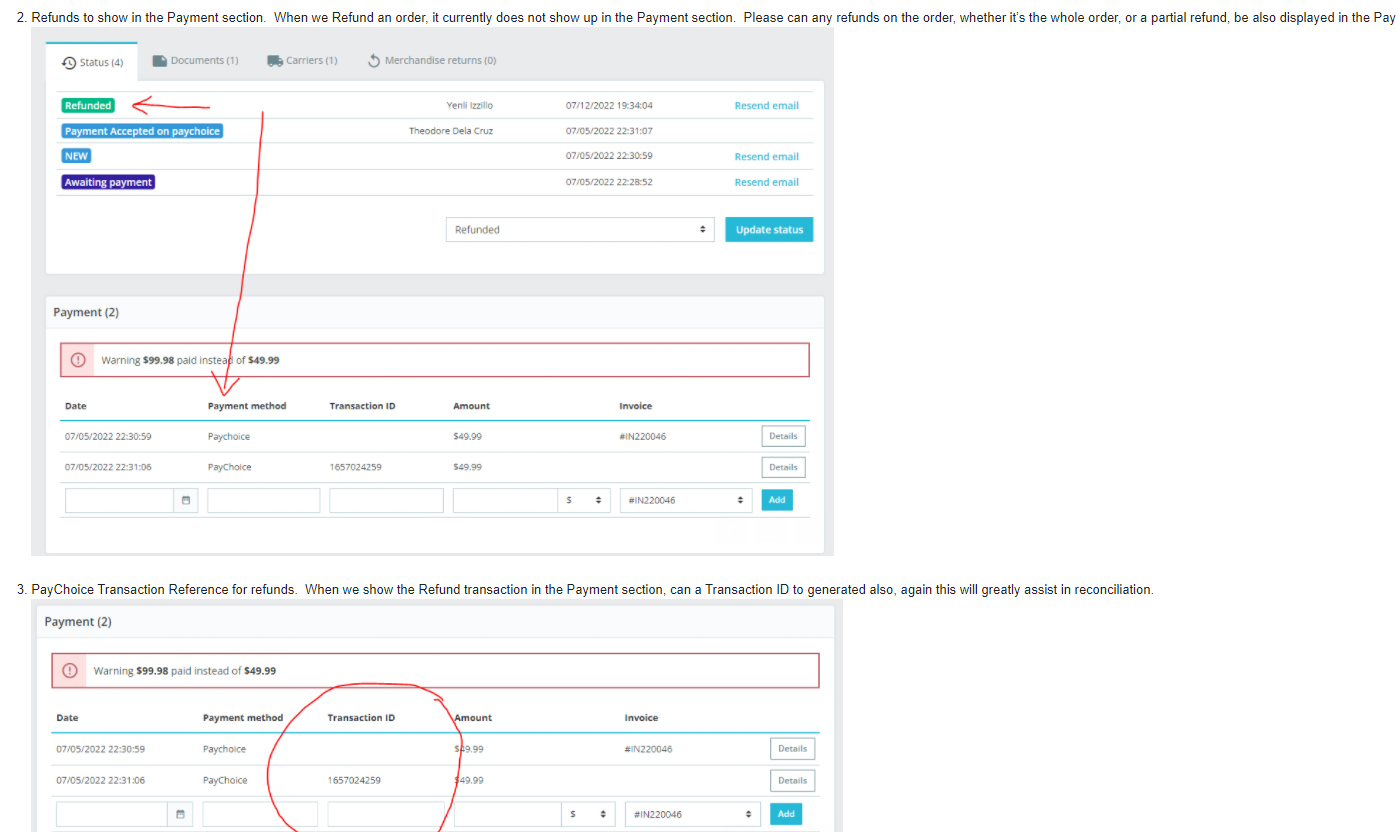Click the Payment method input in first Payment form
The height and width of the screenshot is (832, 1396).
(264, 500)
